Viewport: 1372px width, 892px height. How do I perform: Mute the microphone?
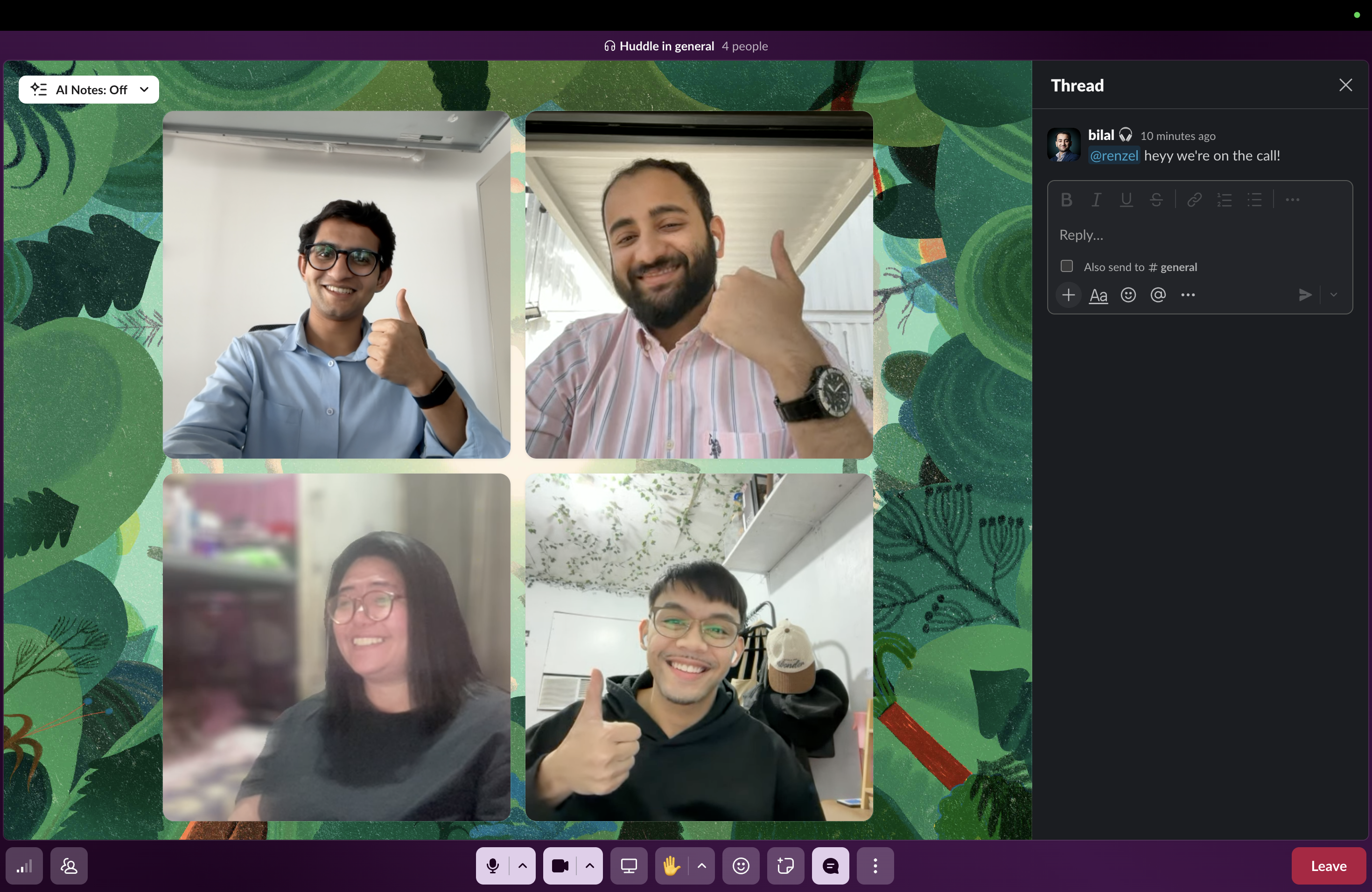coord(492,865)
